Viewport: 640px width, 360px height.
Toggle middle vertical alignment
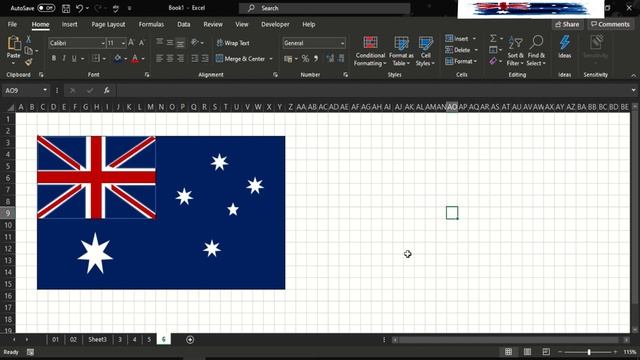[170, 42]
